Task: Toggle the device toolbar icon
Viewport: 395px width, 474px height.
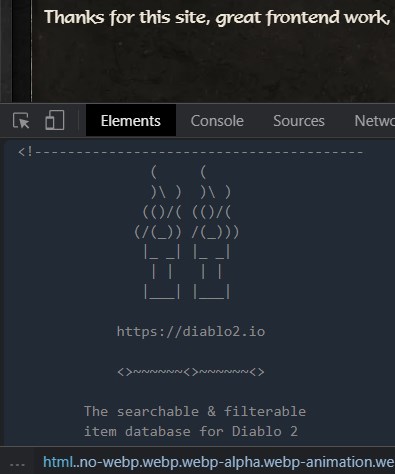Action: pyautogui.click(x=55, y=120)
